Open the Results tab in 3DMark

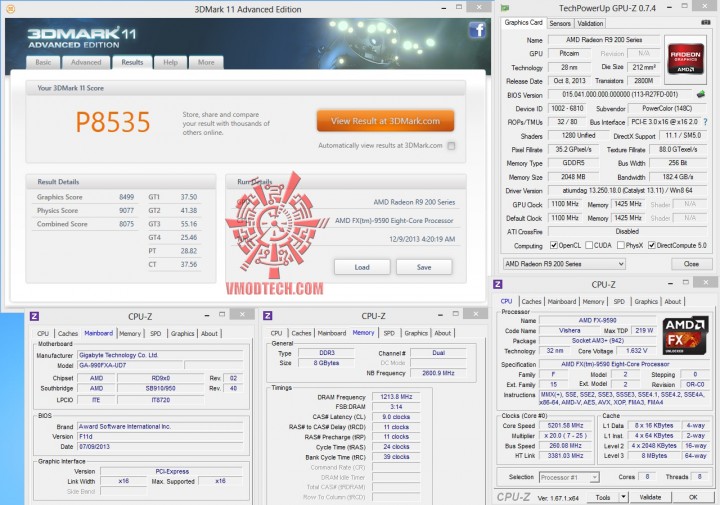coord(132,62)
